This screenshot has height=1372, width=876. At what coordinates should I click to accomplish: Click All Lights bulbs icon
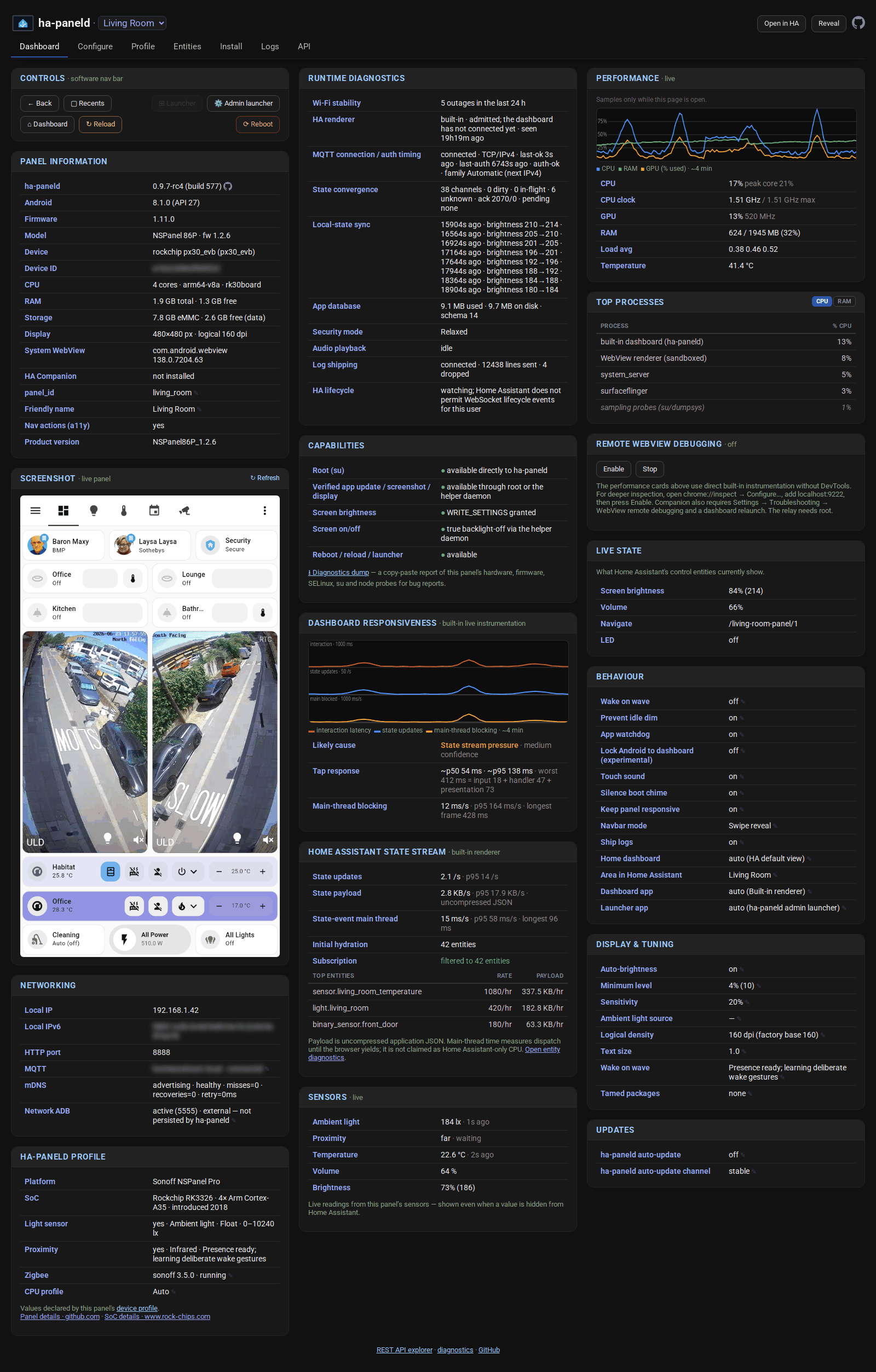(x=210, y=939)
